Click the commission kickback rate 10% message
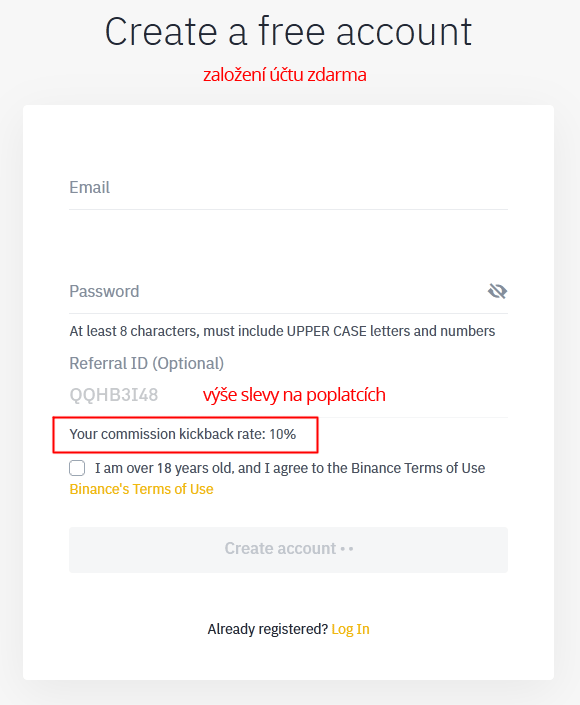580x705 pixels. click(x=183, y=434)
